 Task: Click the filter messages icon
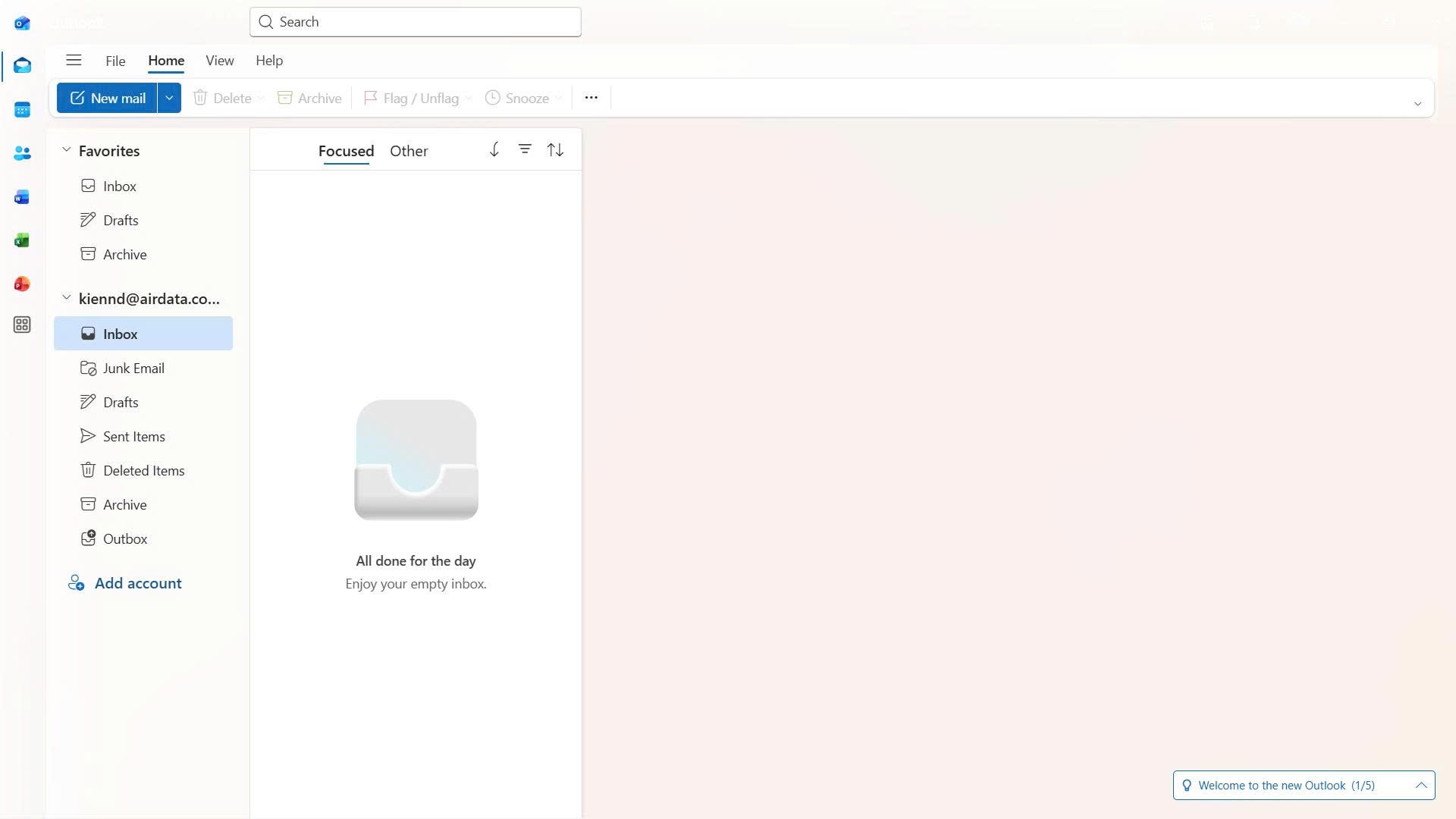pyautogui.click(x=525, y=149)
